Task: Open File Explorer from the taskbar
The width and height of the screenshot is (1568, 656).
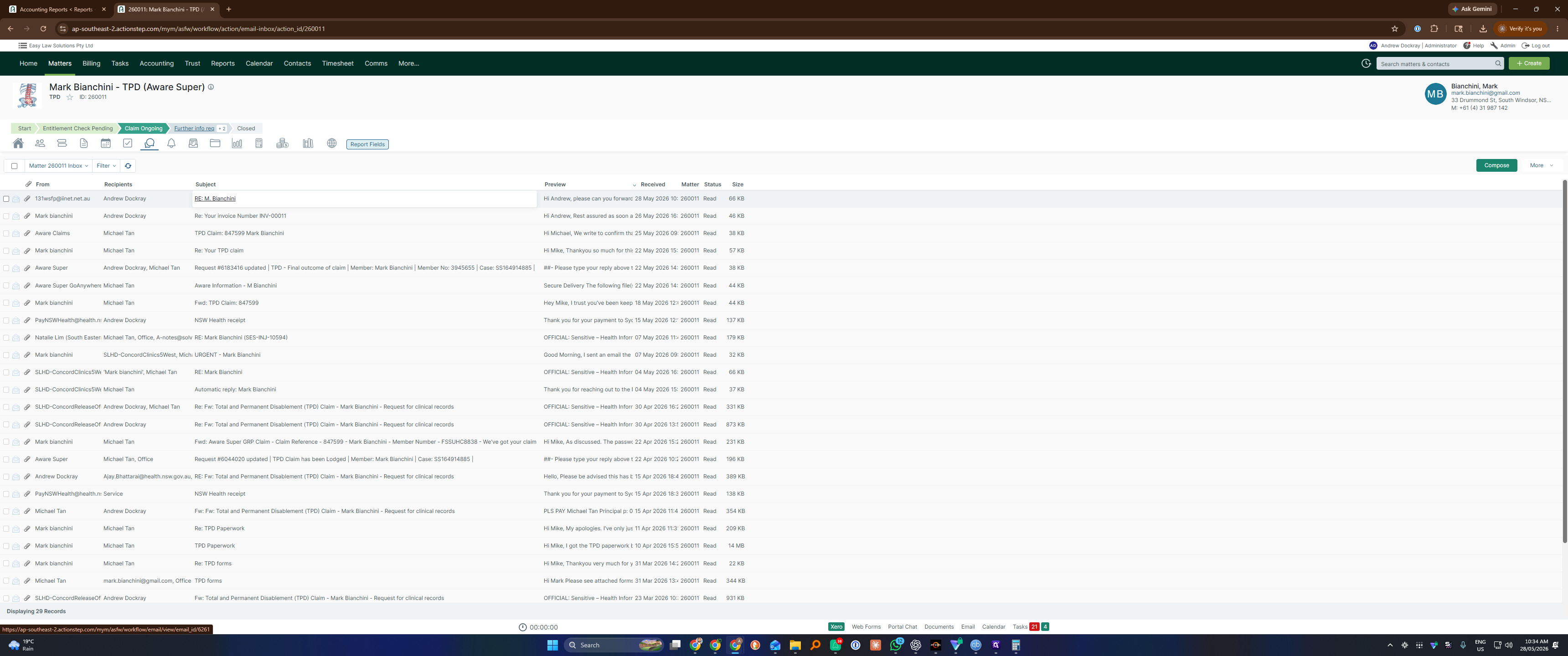Action: coord(795,645)
